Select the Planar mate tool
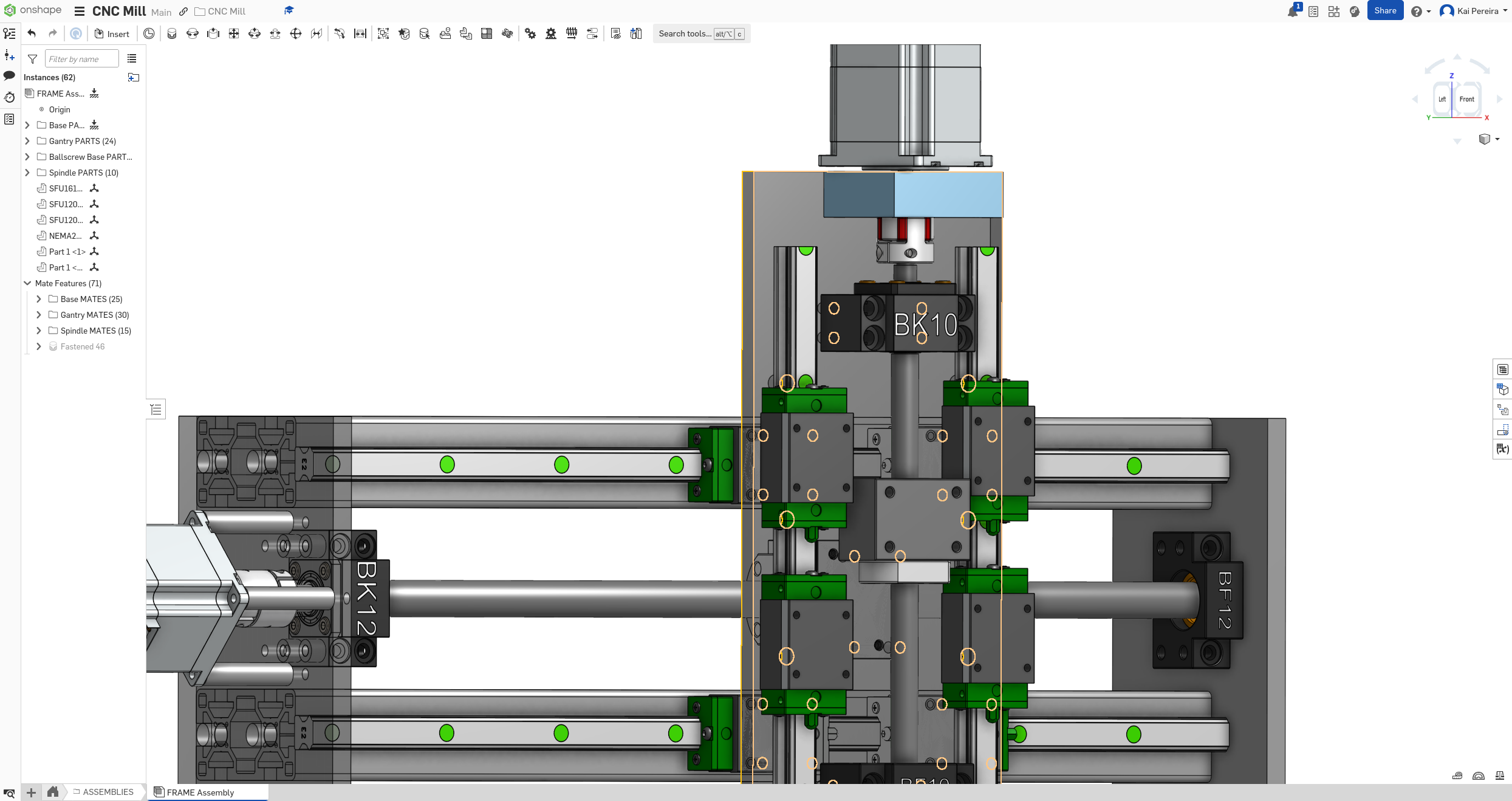 coord(234,34)
